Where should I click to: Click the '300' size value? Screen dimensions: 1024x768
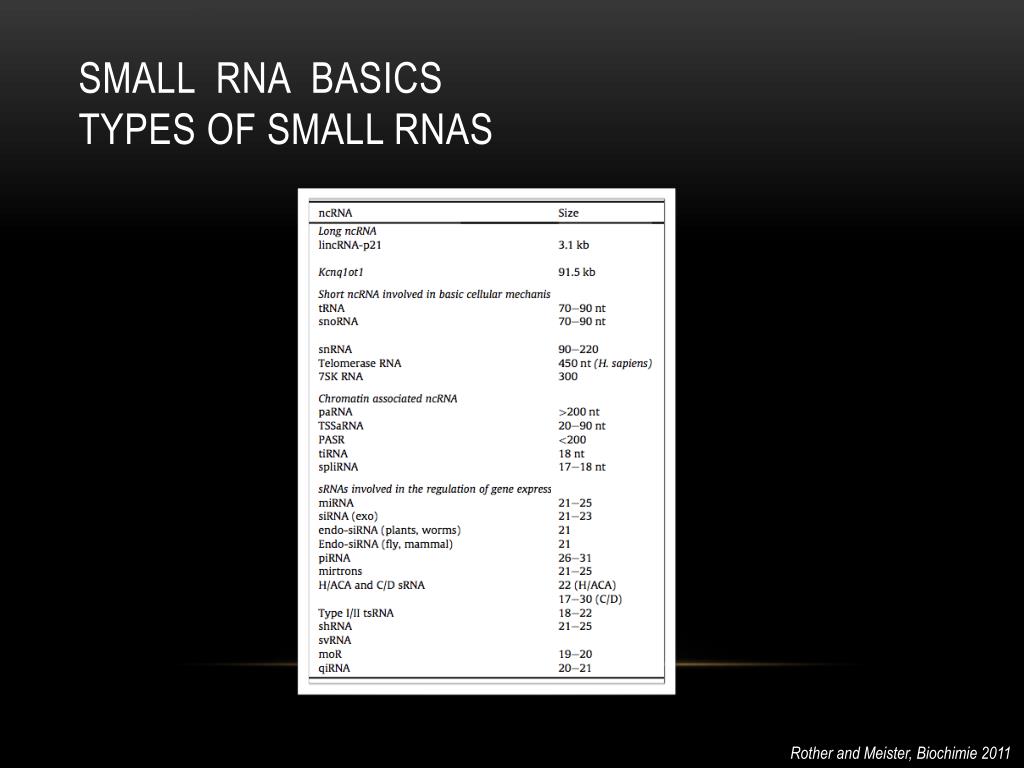(x=568, y=376)
